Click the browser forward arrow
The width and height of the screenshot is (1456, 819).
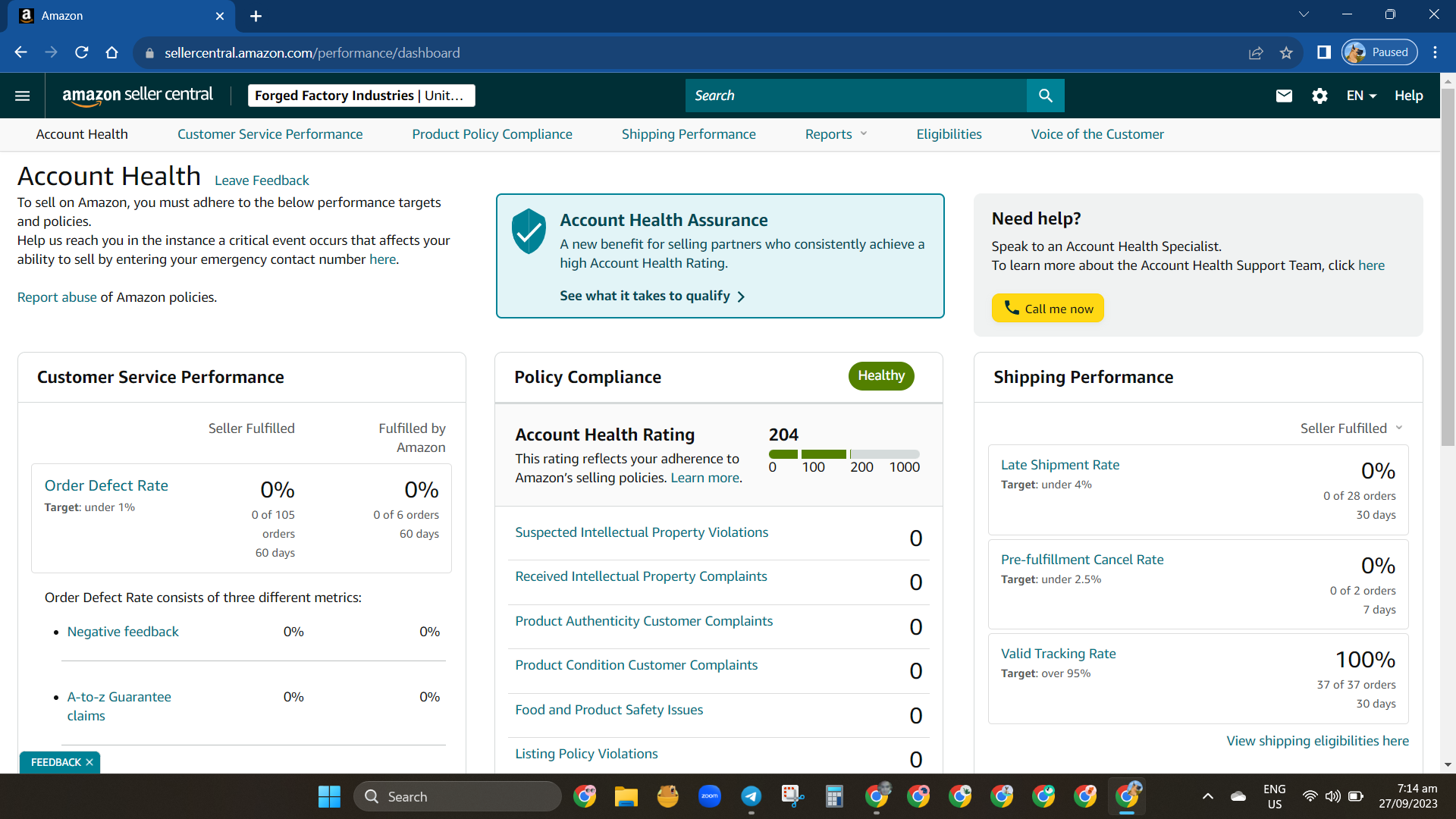(51, 52)
